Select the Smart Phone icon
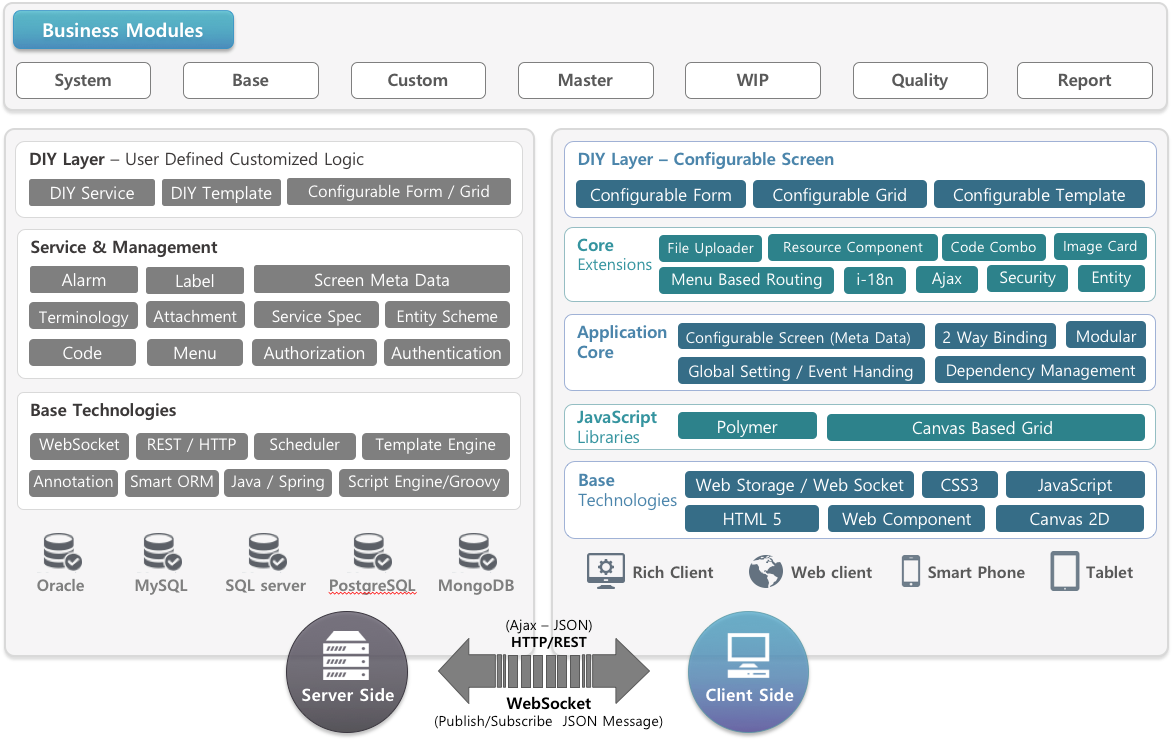 [910, 571]
